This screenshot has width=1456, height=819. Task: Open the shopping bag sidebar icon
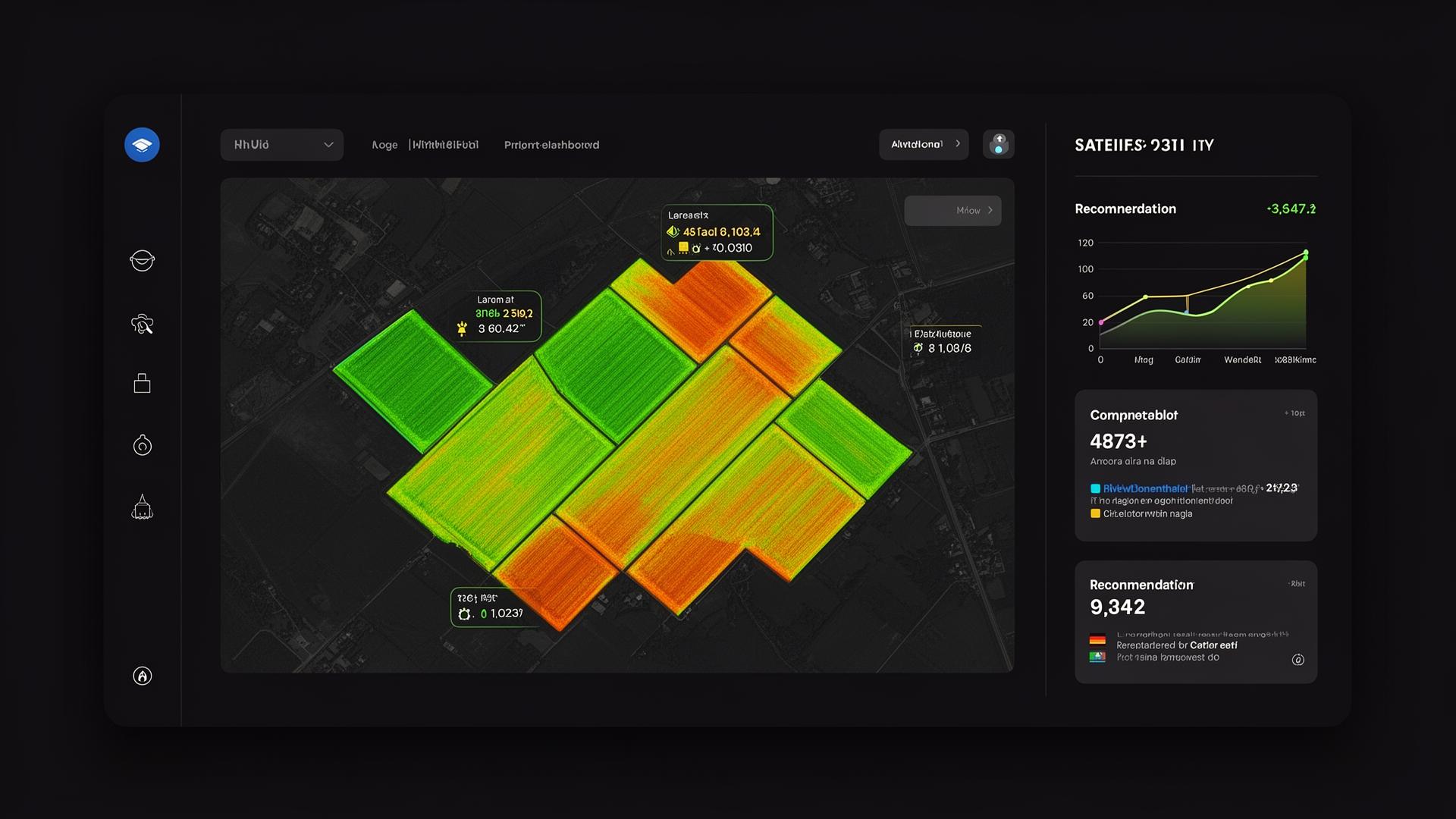[x=142, y=383]
